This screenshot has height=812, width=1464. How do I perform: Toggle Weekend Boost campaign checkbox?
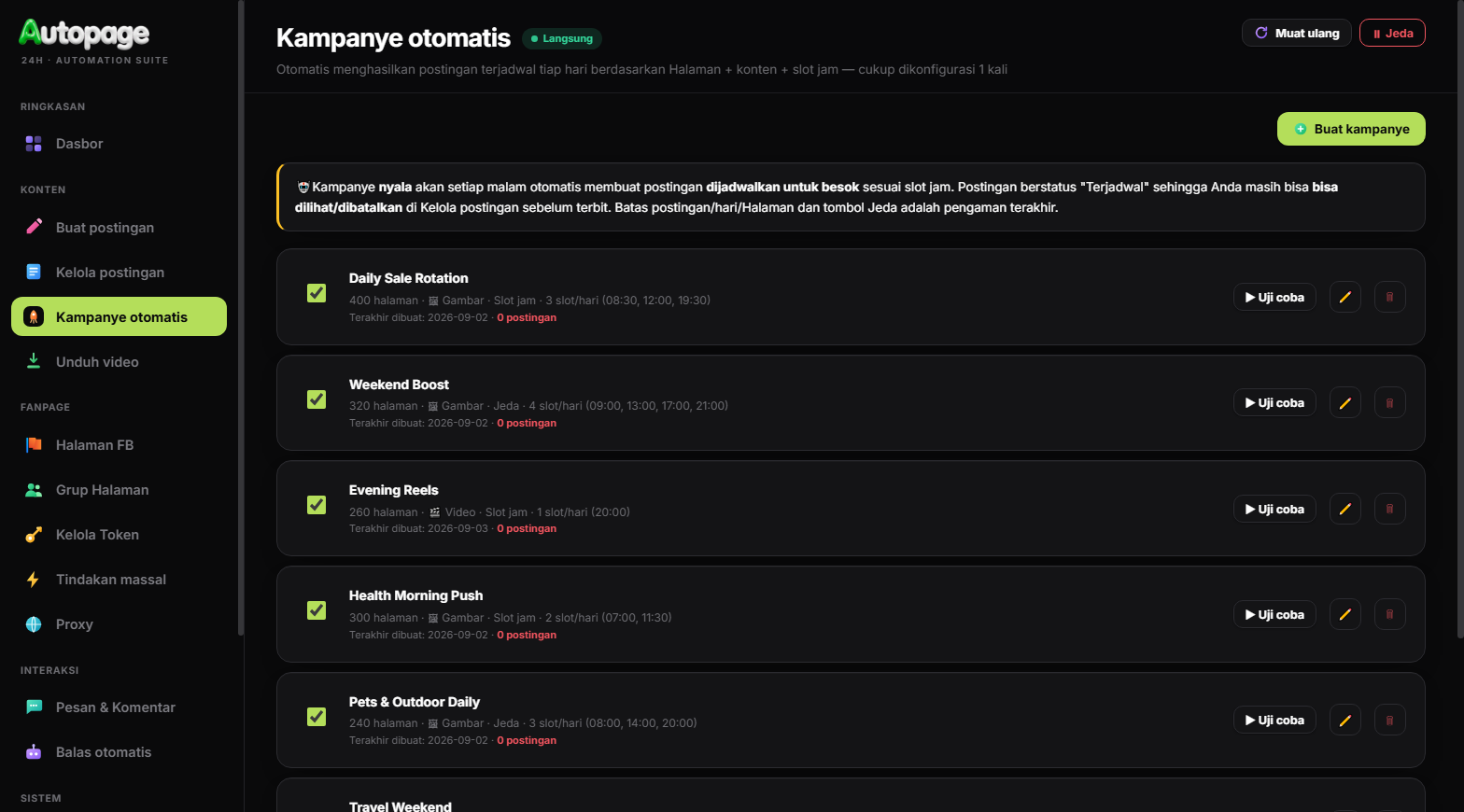[x=317, y=399]
